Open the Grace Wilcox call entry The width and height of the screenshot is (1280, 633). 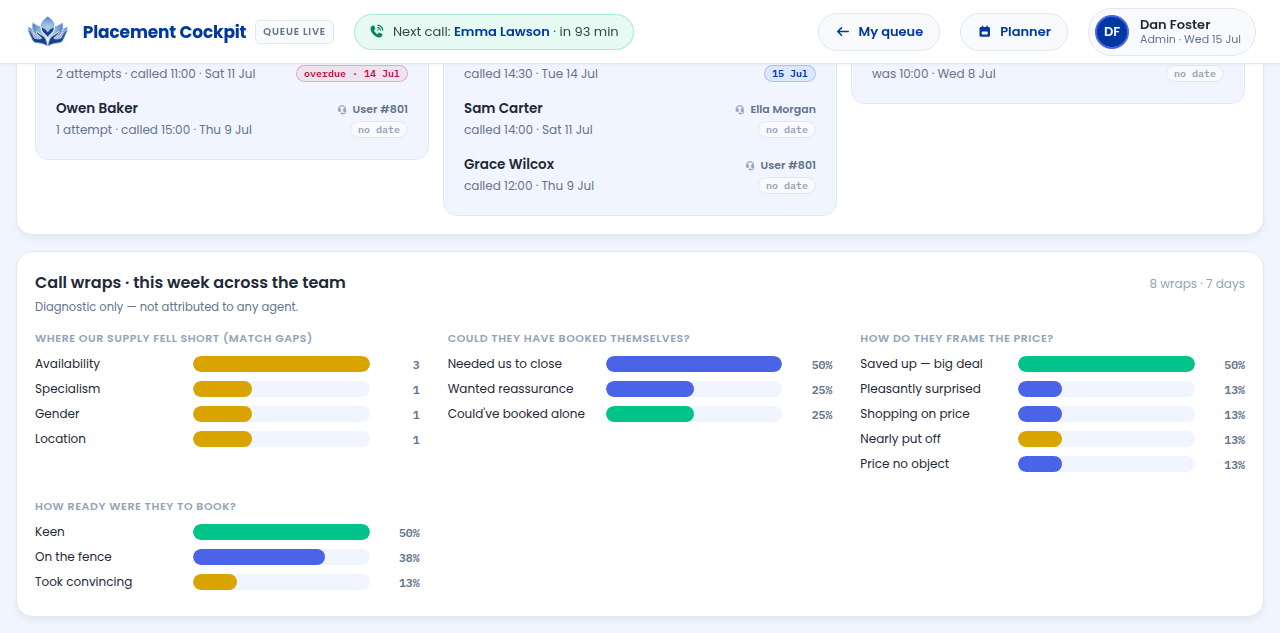tap(640, 175)
